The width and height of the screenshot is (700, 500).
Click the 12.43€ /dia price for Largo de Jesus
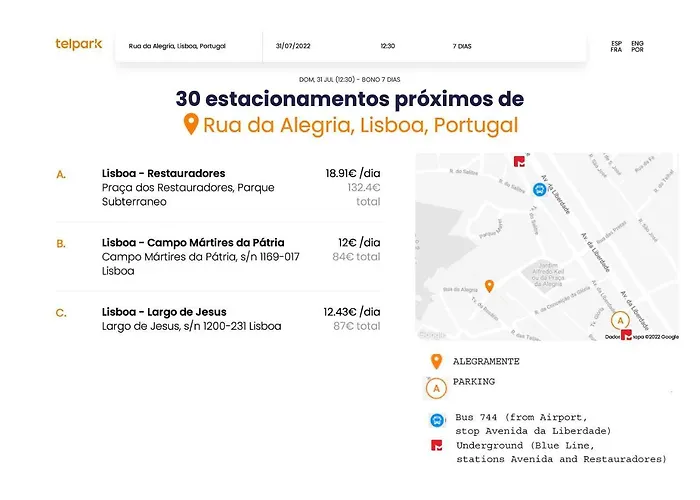pyautogui.click(x=351, y=312)
